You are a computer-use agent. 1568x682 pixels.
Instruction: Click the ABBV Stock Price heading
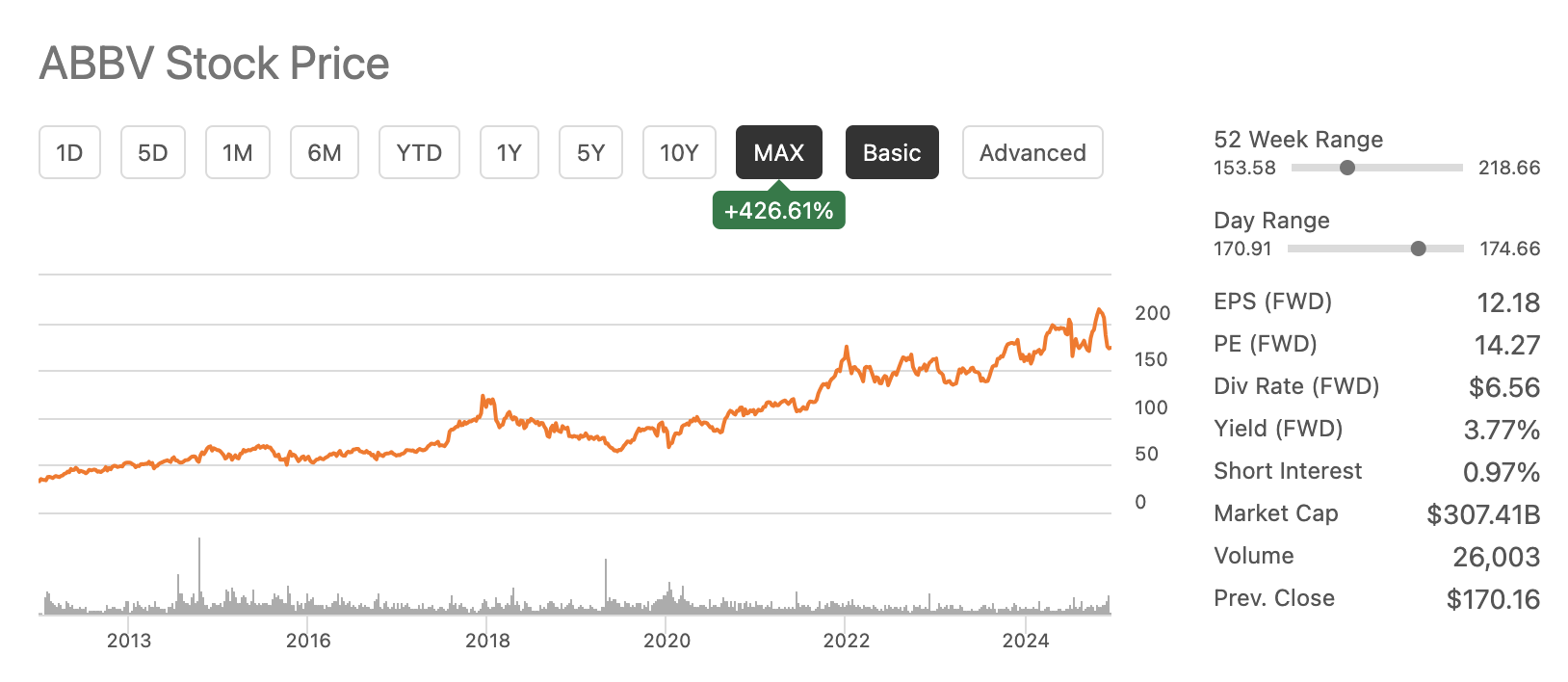tap(213, 63)
